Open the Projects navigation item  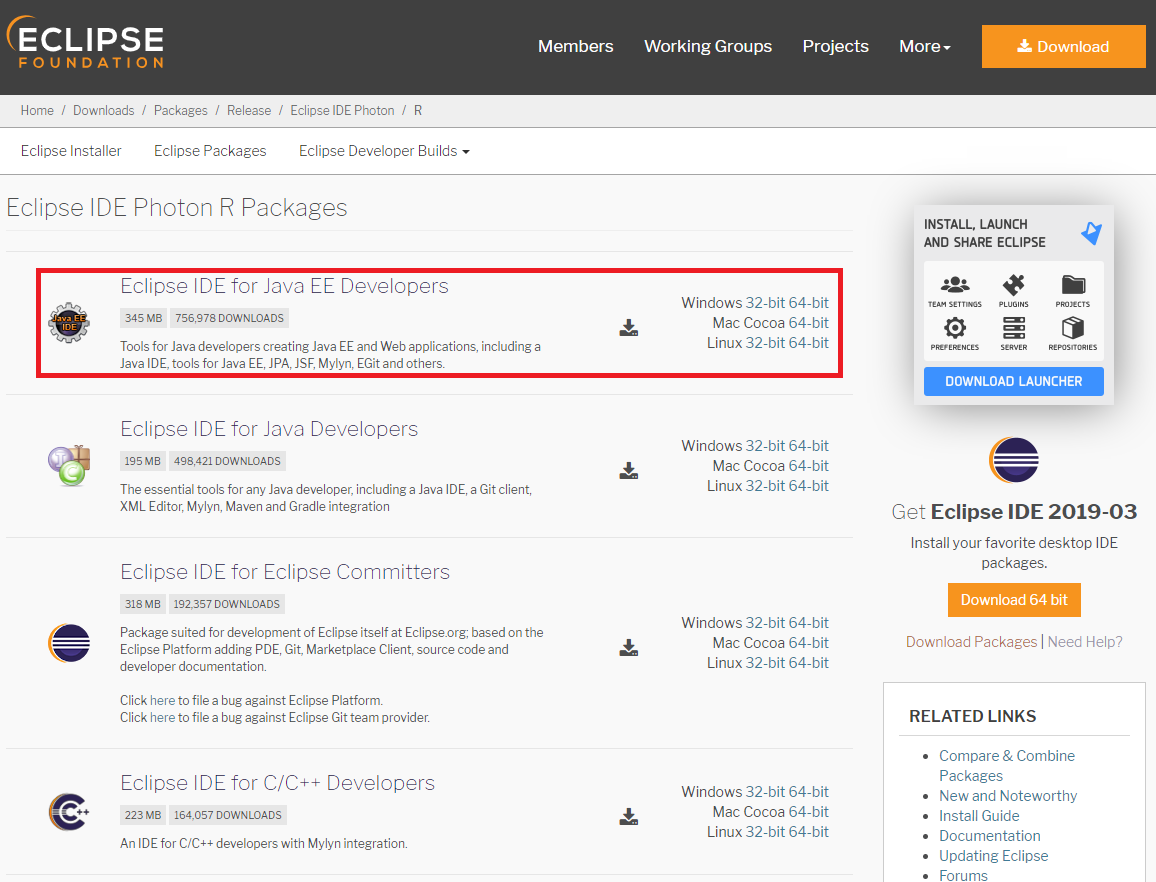[835, 46]
